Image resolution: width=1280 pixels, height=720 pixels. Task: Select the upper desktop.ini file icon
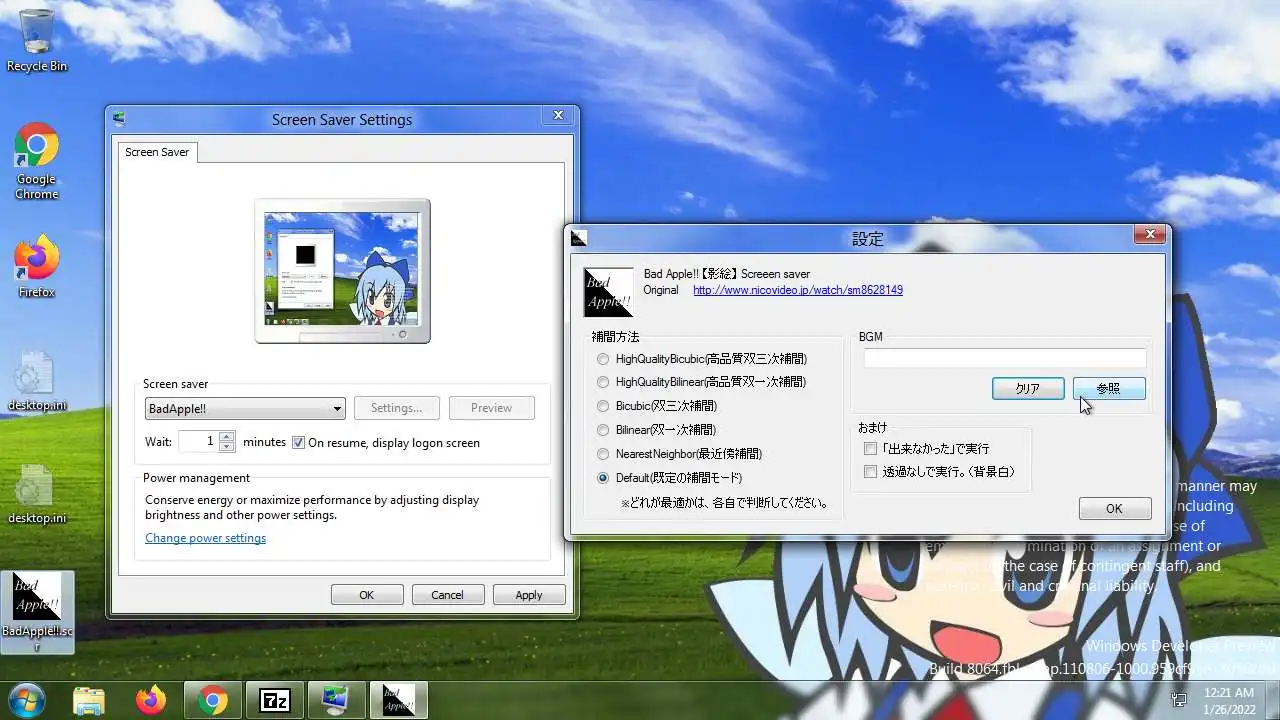point(37,381)
